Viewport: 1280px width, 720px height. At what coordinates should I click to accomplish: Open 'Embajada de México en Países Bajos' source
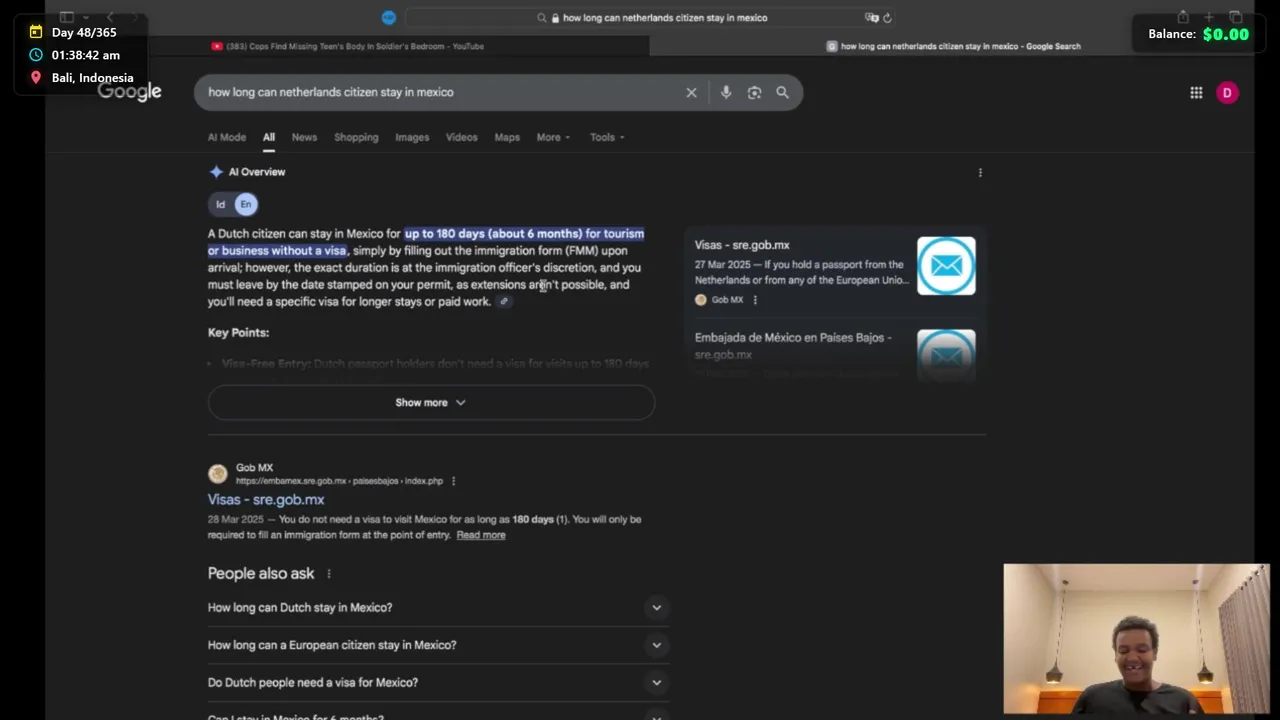click(793, 346)
